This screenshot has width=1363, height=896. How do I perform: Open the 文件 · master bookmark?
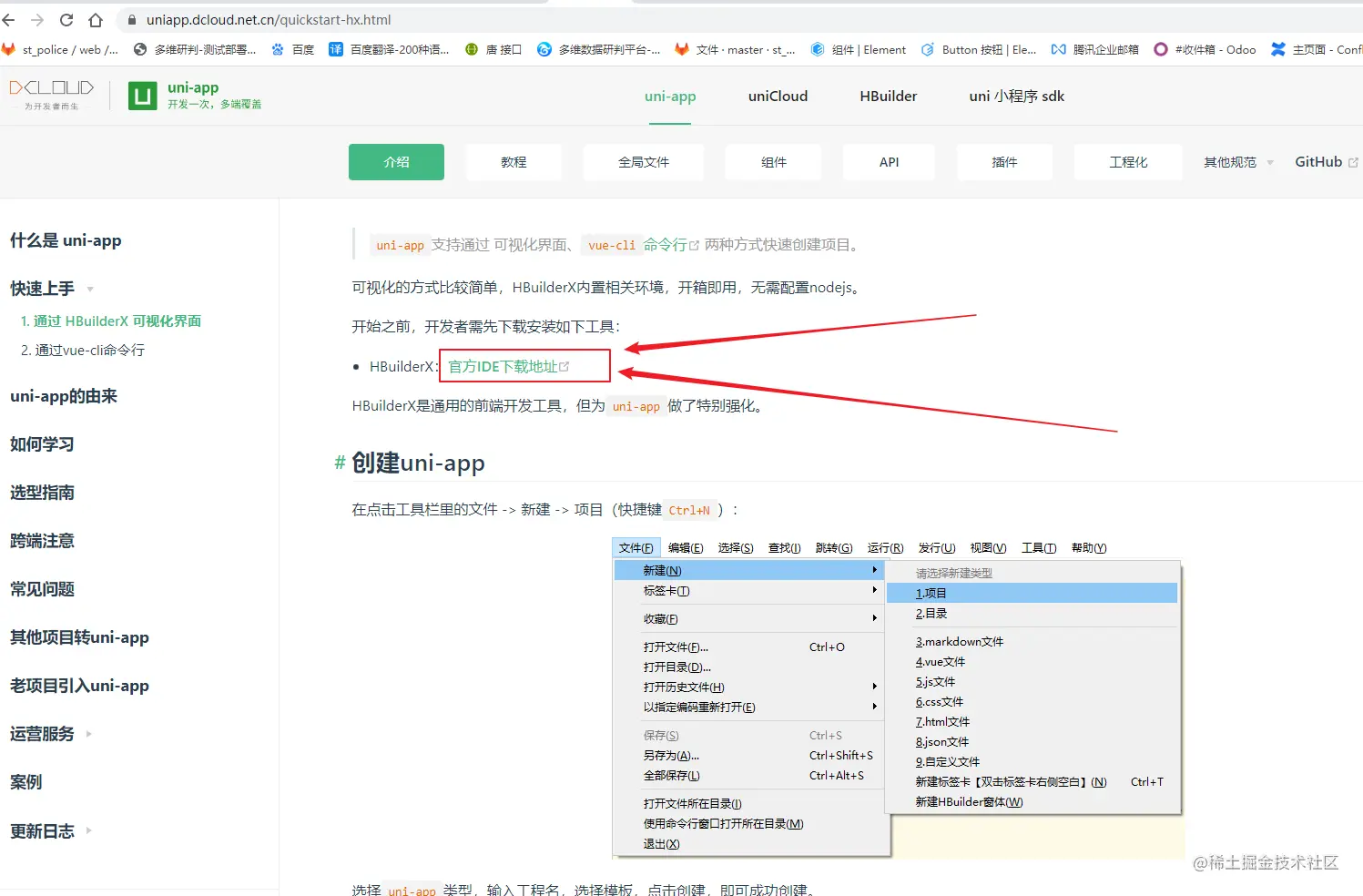pyautogui.click(x=735, y=50)
